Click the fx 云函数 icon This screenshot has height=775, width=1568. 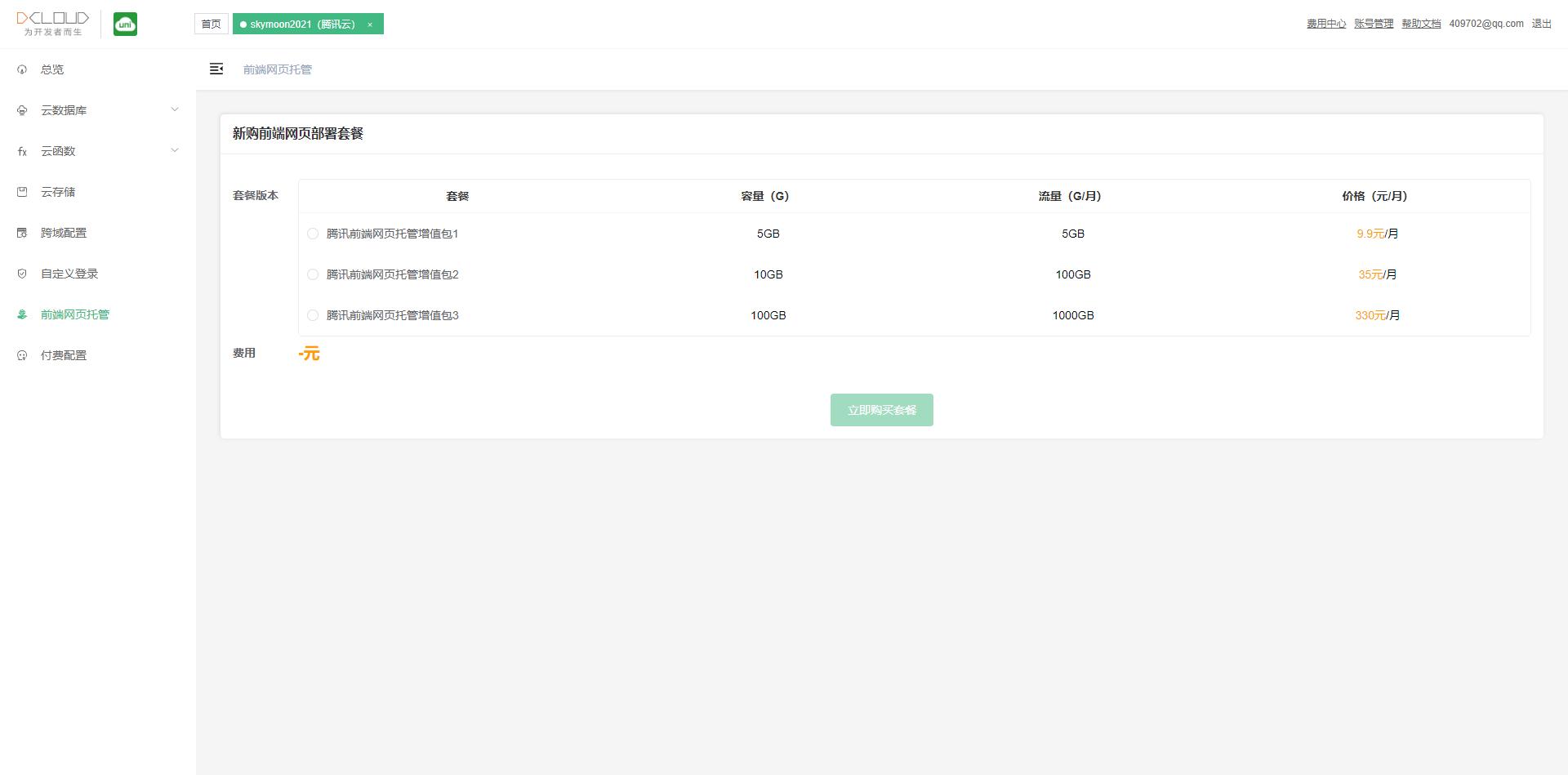tap(22, 151)
